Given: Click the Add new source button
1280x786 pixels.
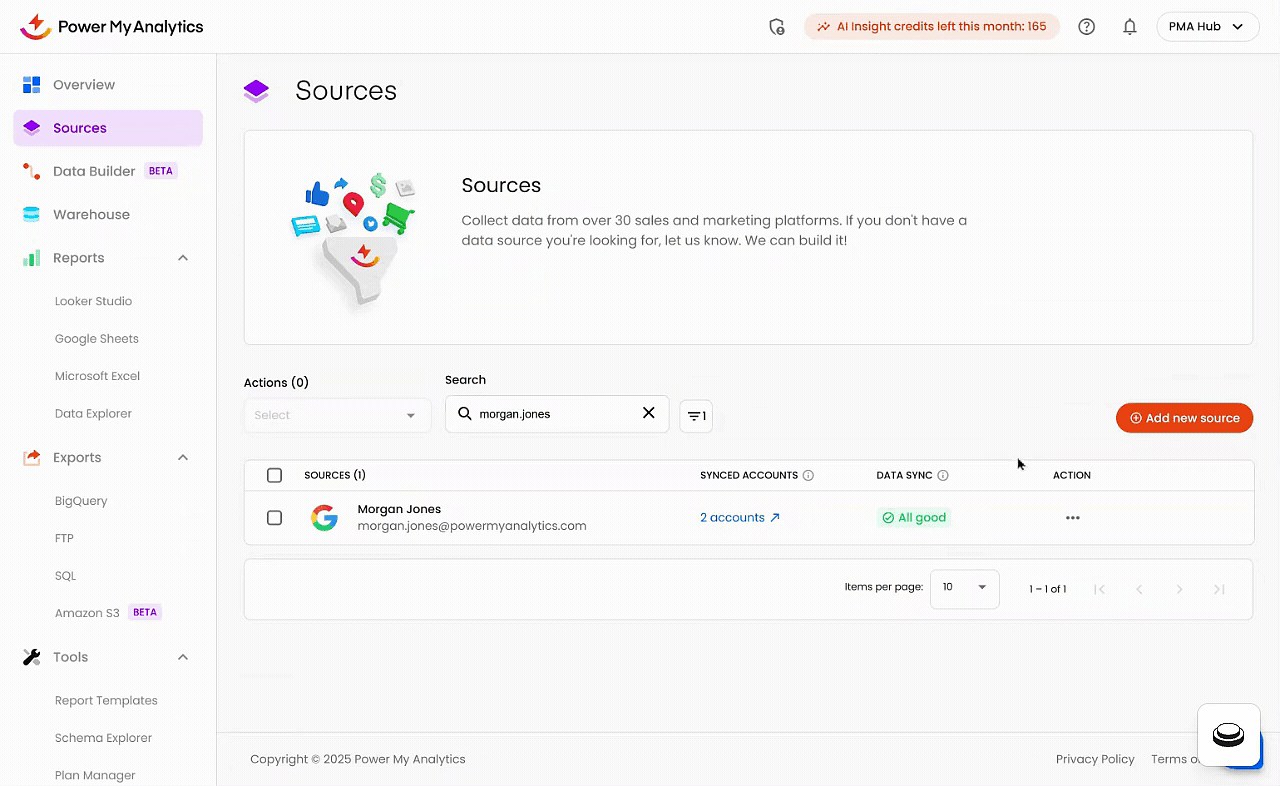Looking at the screenshot, I should point(1184,418).
